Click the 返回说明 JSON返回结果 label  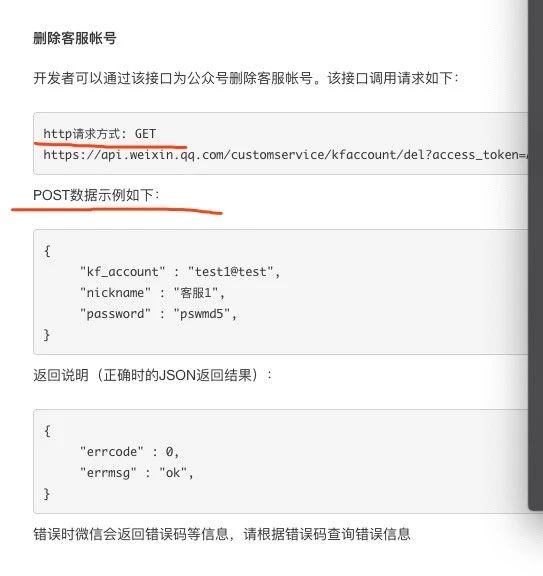152,375
